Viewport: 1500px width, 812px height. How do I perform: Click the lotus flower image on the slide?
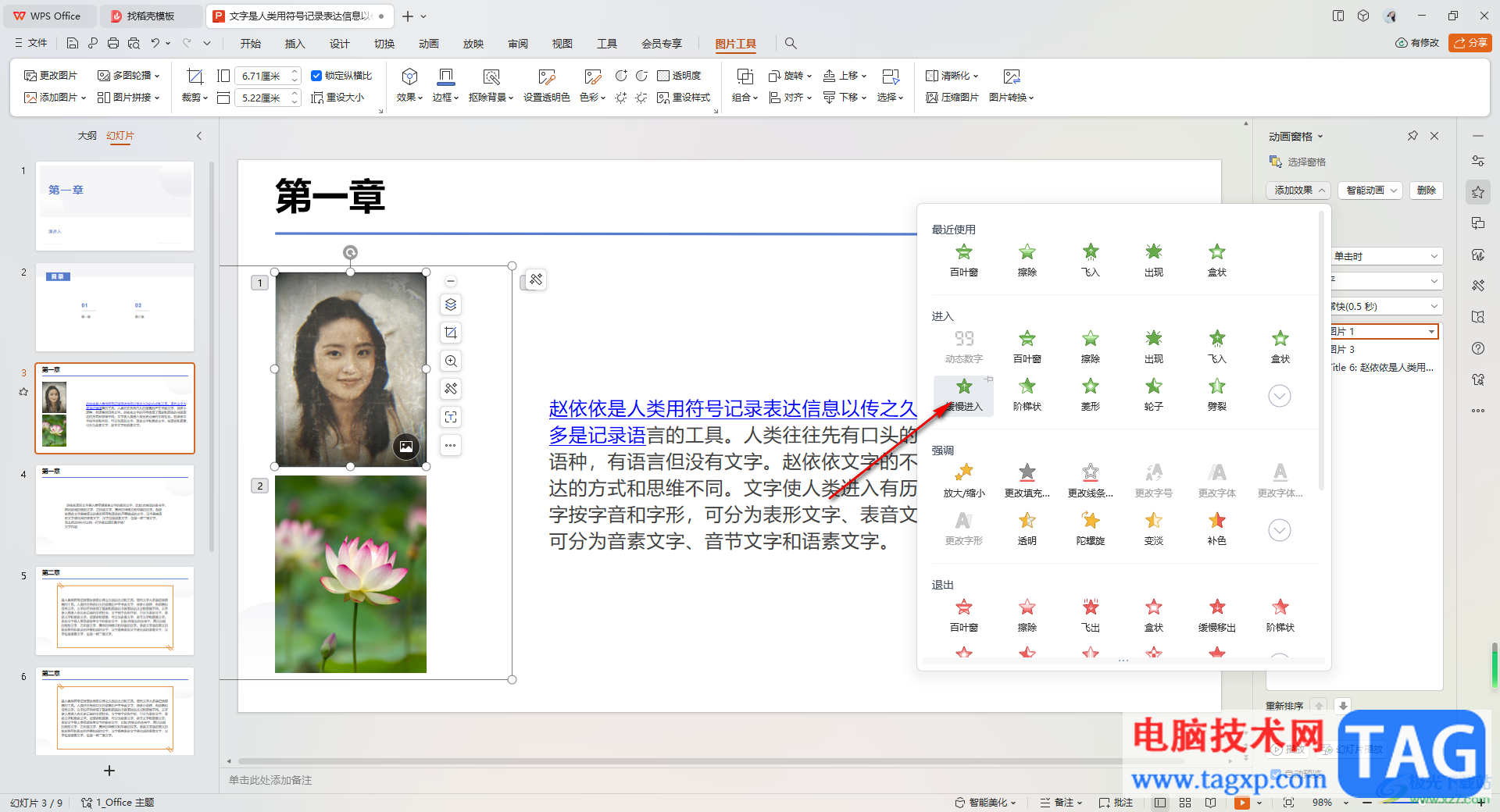351,574
